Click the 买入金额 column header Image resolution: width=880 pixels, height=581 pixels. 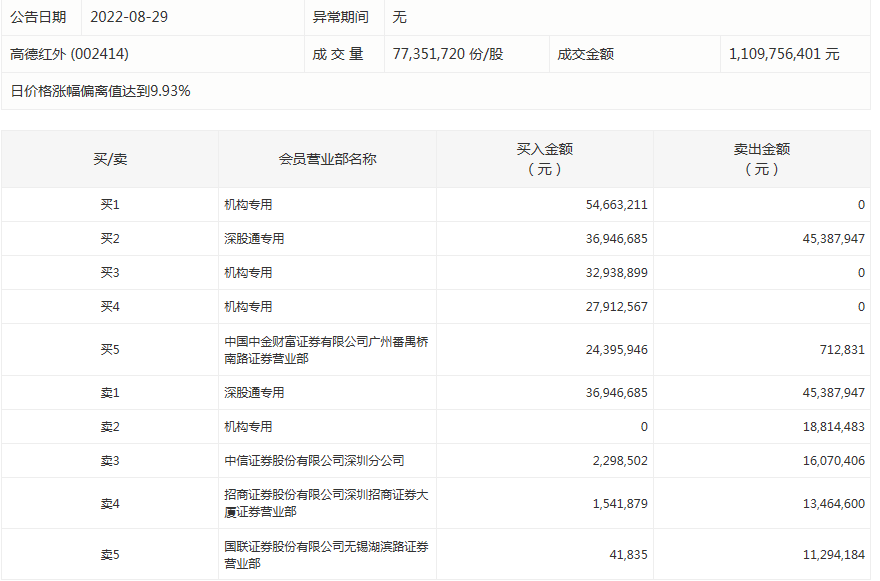click(544, 159)
